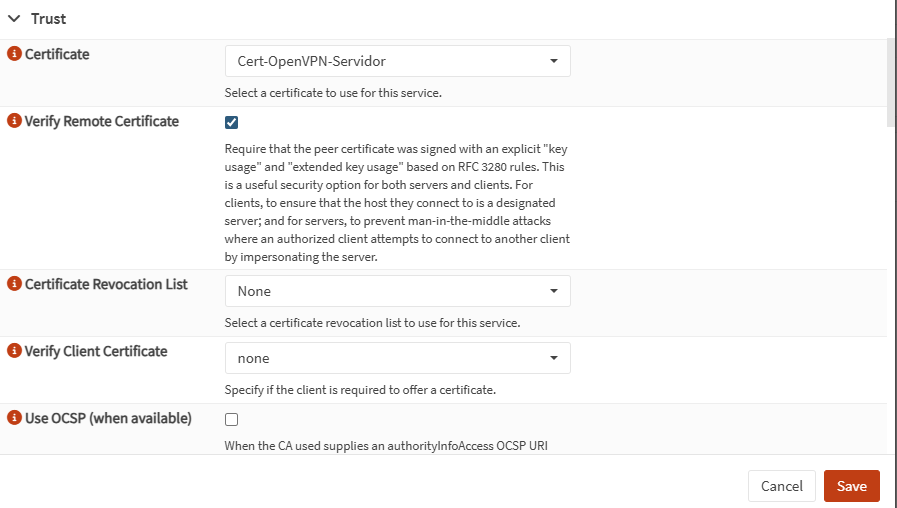Uncheck the Verify Remote Certificate checkbox

tap(232, 122)
